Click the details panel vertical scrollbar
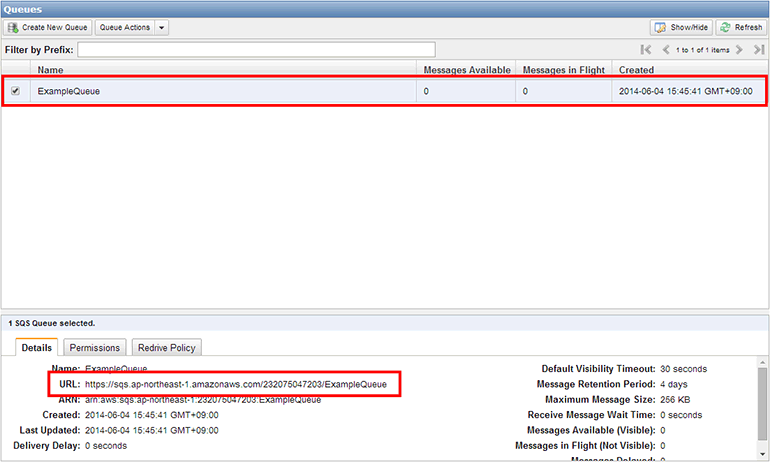 click(762, 400)
